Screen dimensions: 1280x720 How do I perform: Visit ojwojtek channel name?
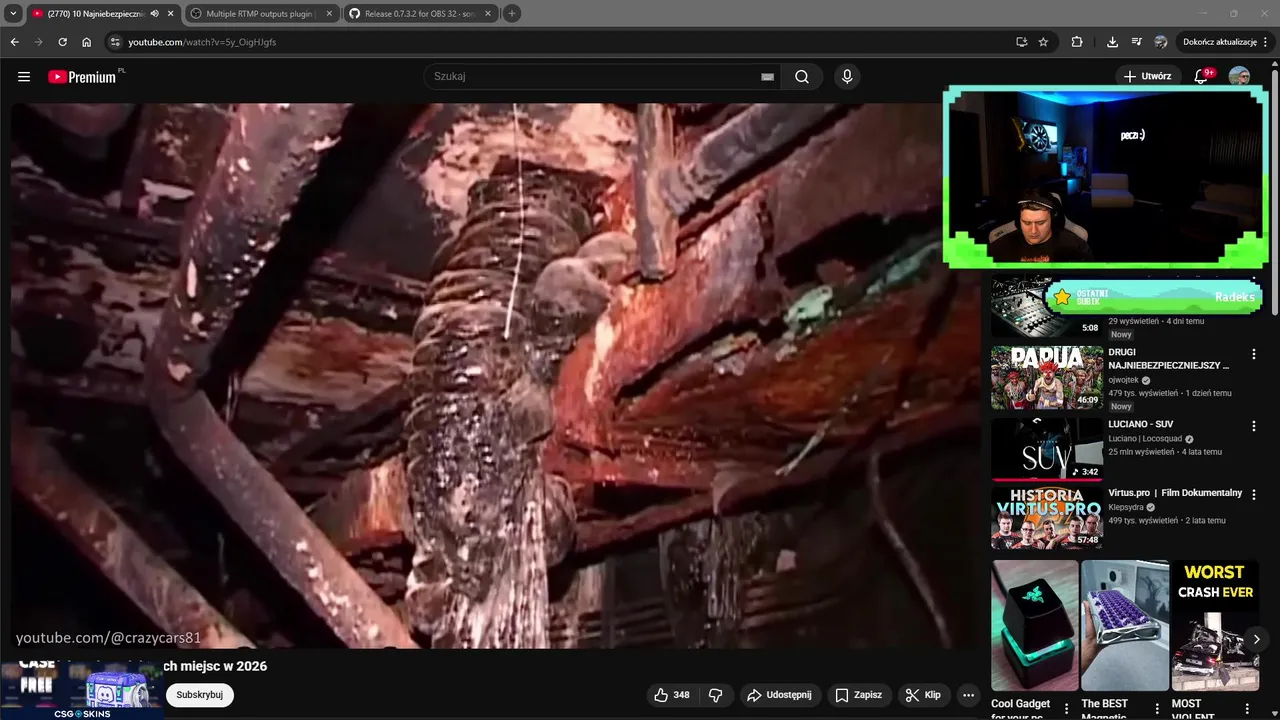coord(1124,380)
